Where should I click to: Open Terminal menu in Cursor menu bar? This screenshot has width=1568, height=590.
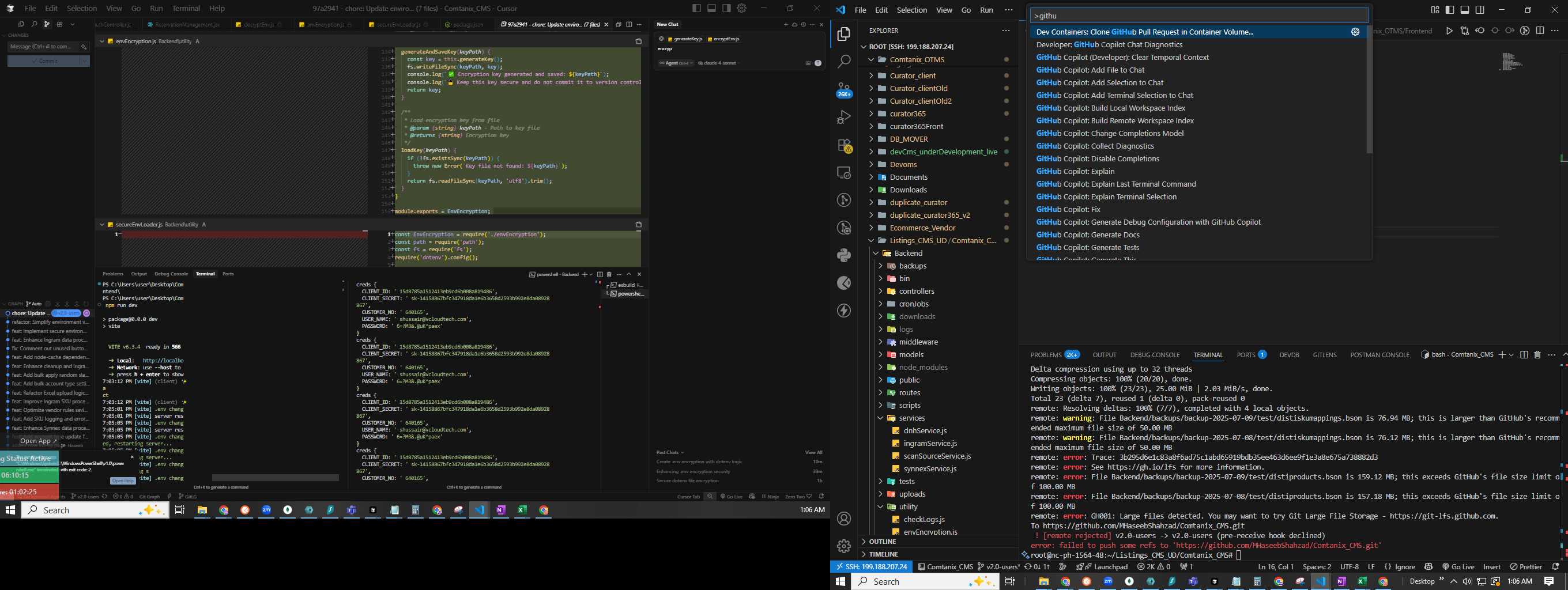(186, 9)
